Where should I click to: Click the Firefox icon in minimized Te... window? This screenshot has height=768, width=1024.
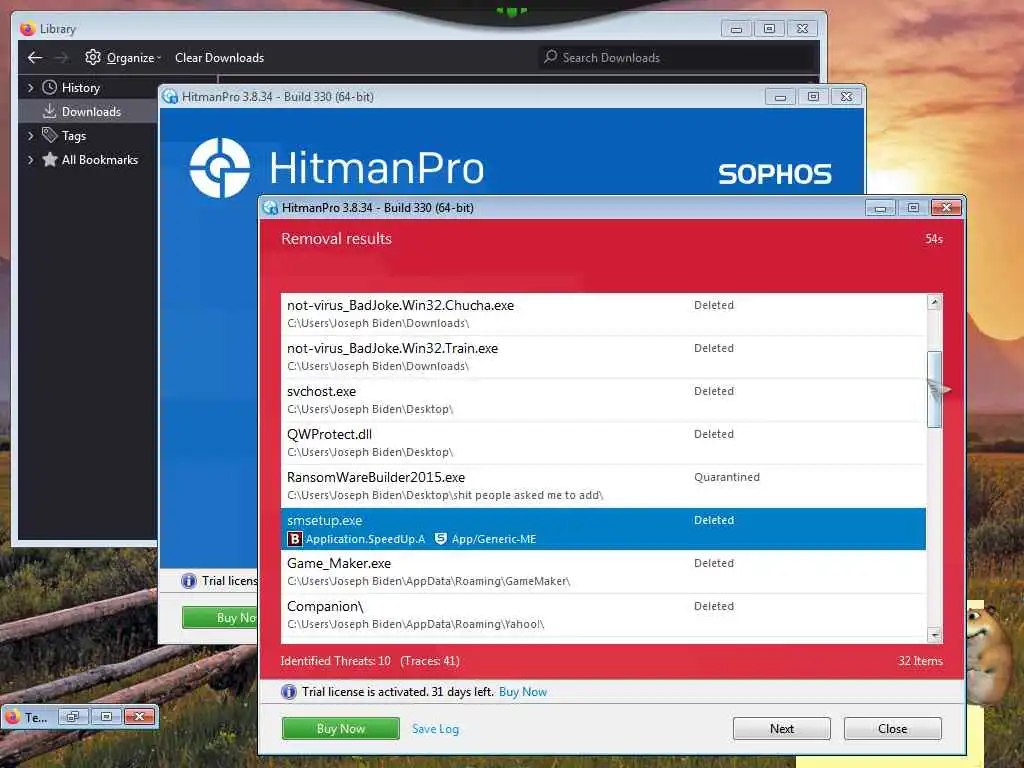click(x=12, y=717)
